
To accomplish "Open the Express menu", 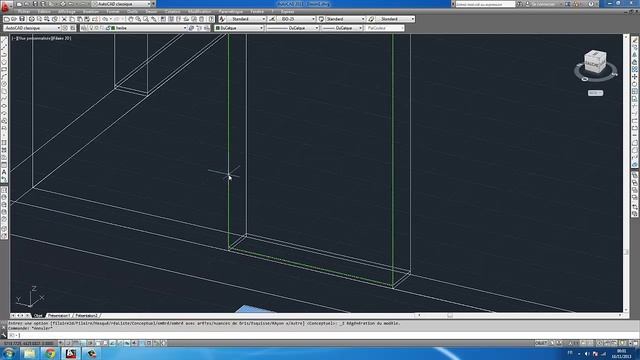I will (x=287, y=12).
